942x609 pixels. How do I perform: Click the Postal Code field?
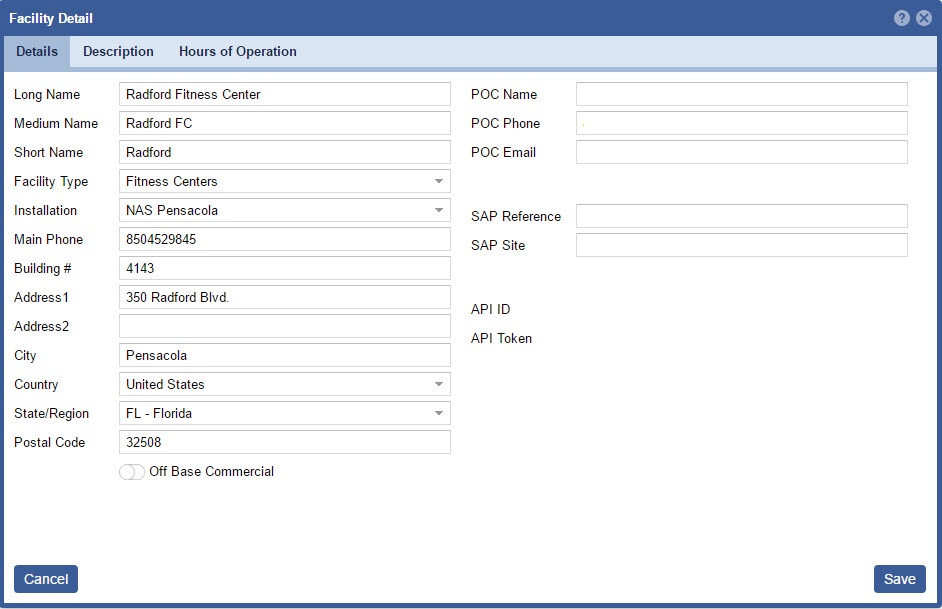pyautogui.click(x=284, y=443)
